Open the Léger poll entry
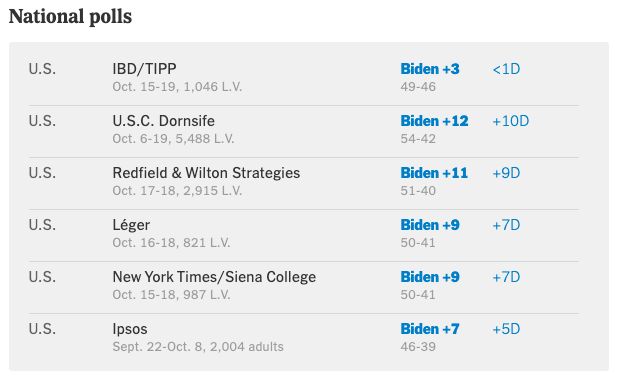Screen dimensions: 622x385 point(131,225)
